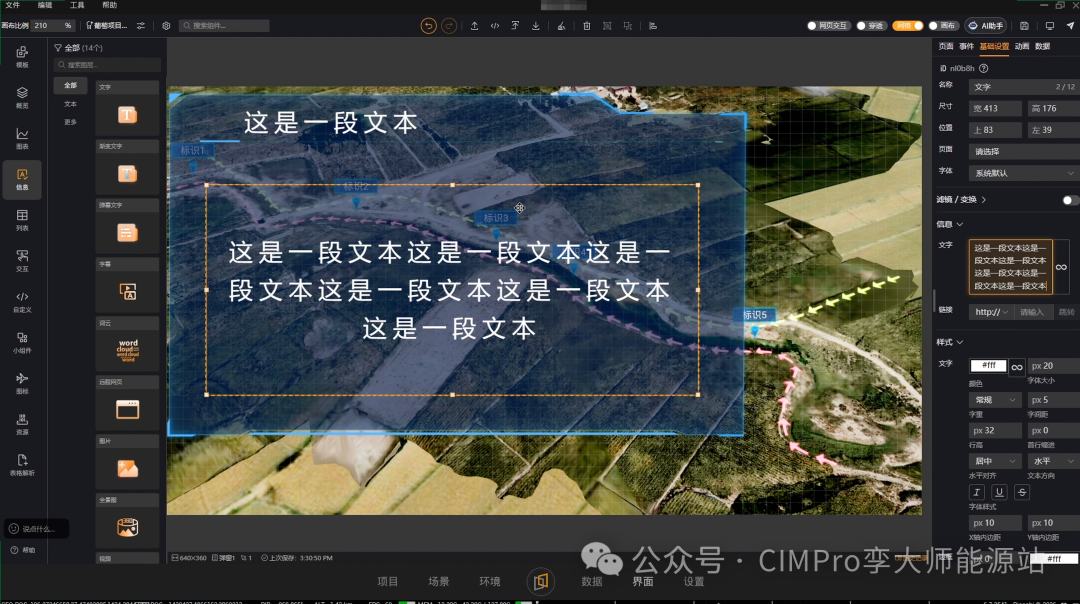Open the 工具 menu
This screenshot has height=604, width=1080.
(x=77, y=5)
